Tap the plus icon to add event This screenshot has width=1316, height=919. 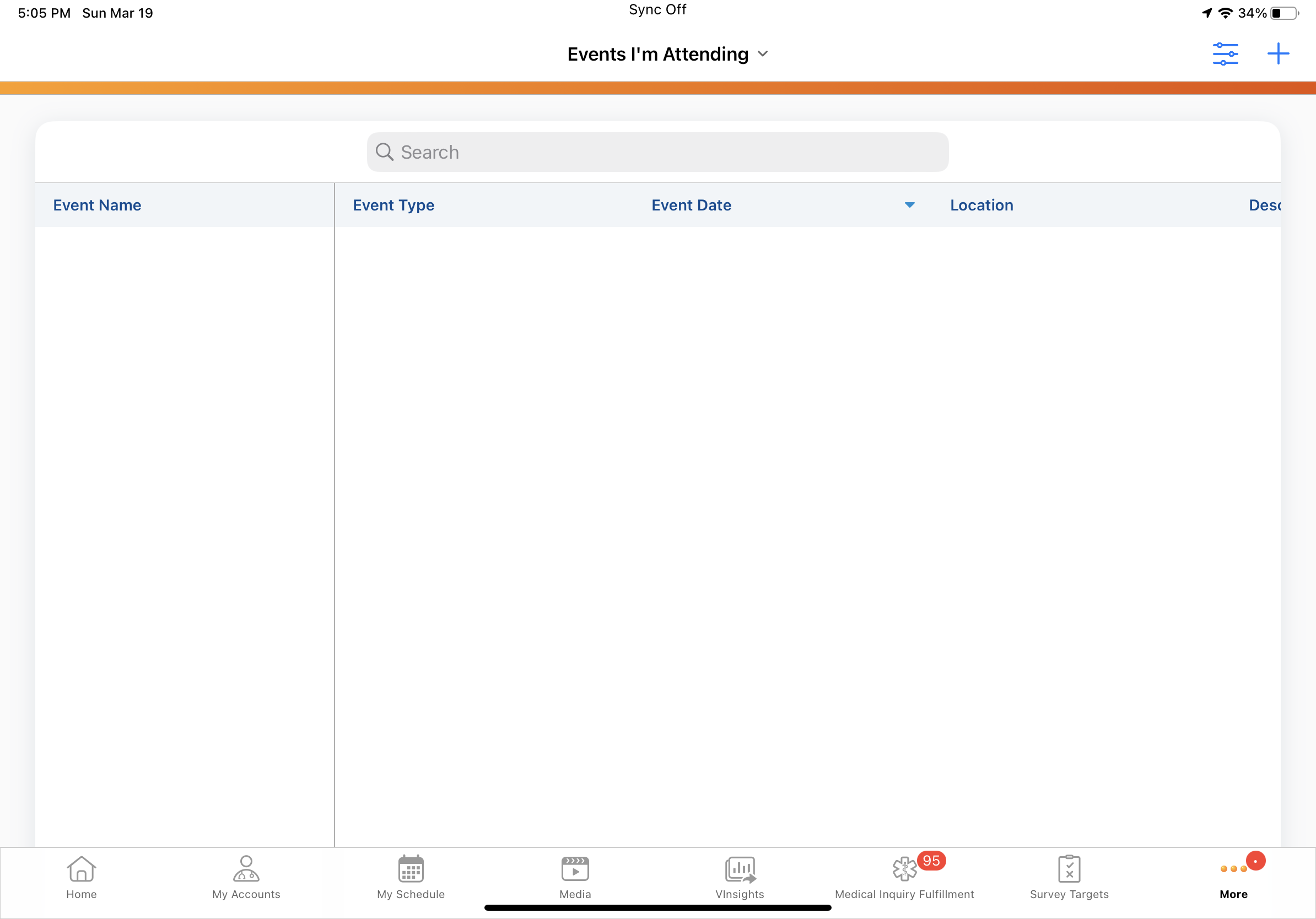pos(1277,54)
